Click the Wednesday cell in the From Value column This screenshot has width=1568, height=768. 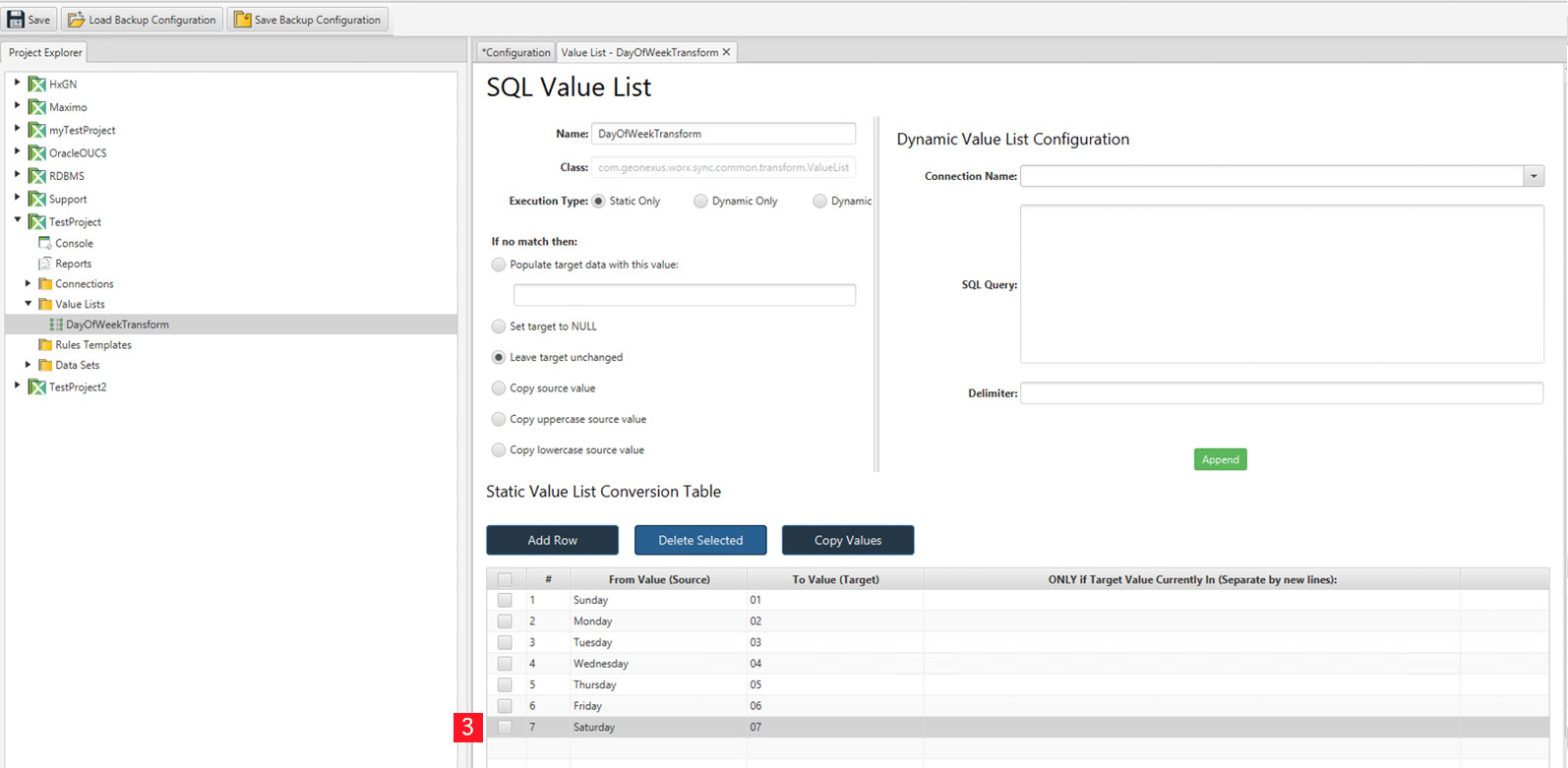(x=658, y=664)
